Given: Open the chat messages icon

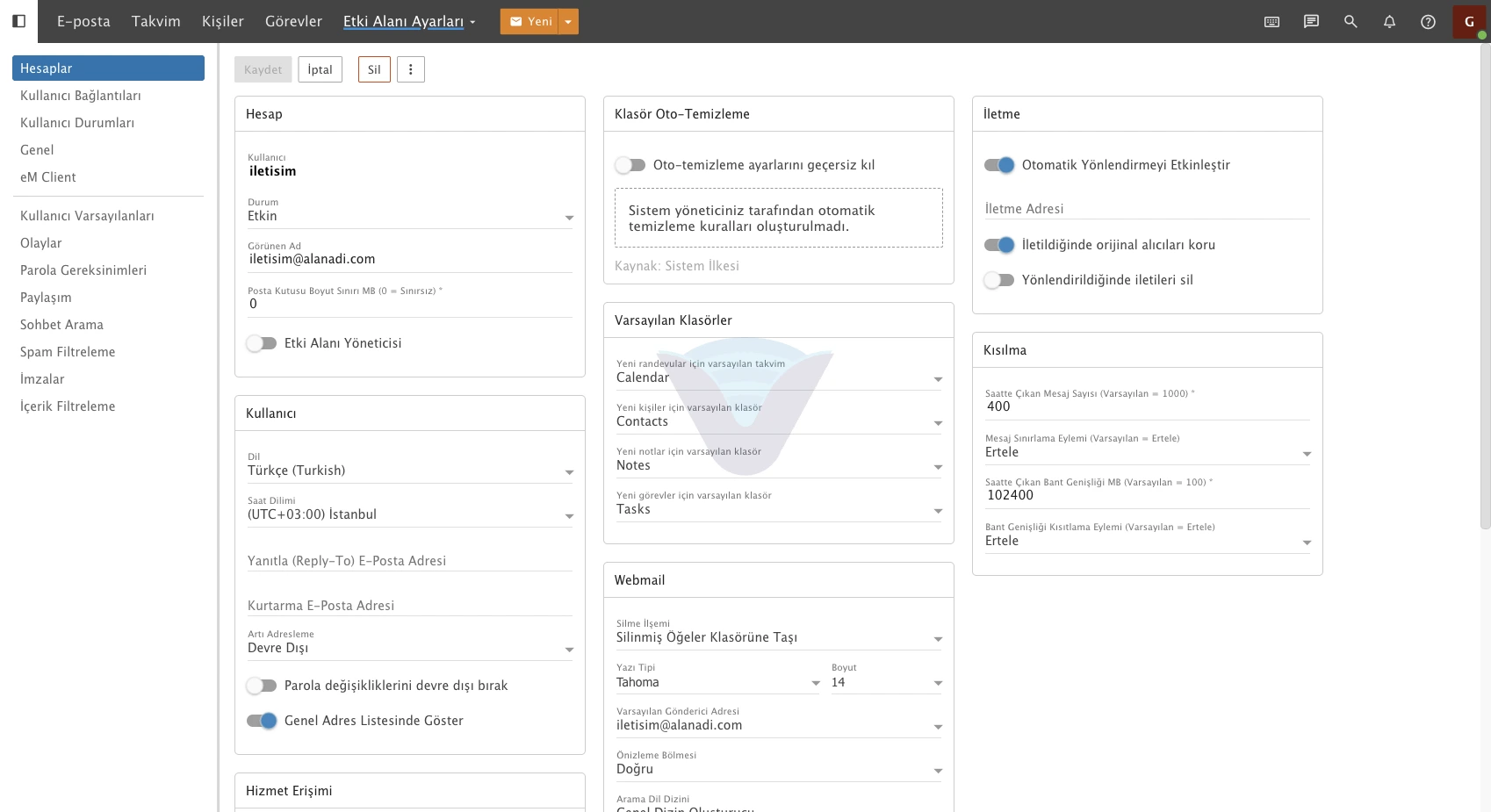Looking at the screenshot, I should tap(1311, 21).
